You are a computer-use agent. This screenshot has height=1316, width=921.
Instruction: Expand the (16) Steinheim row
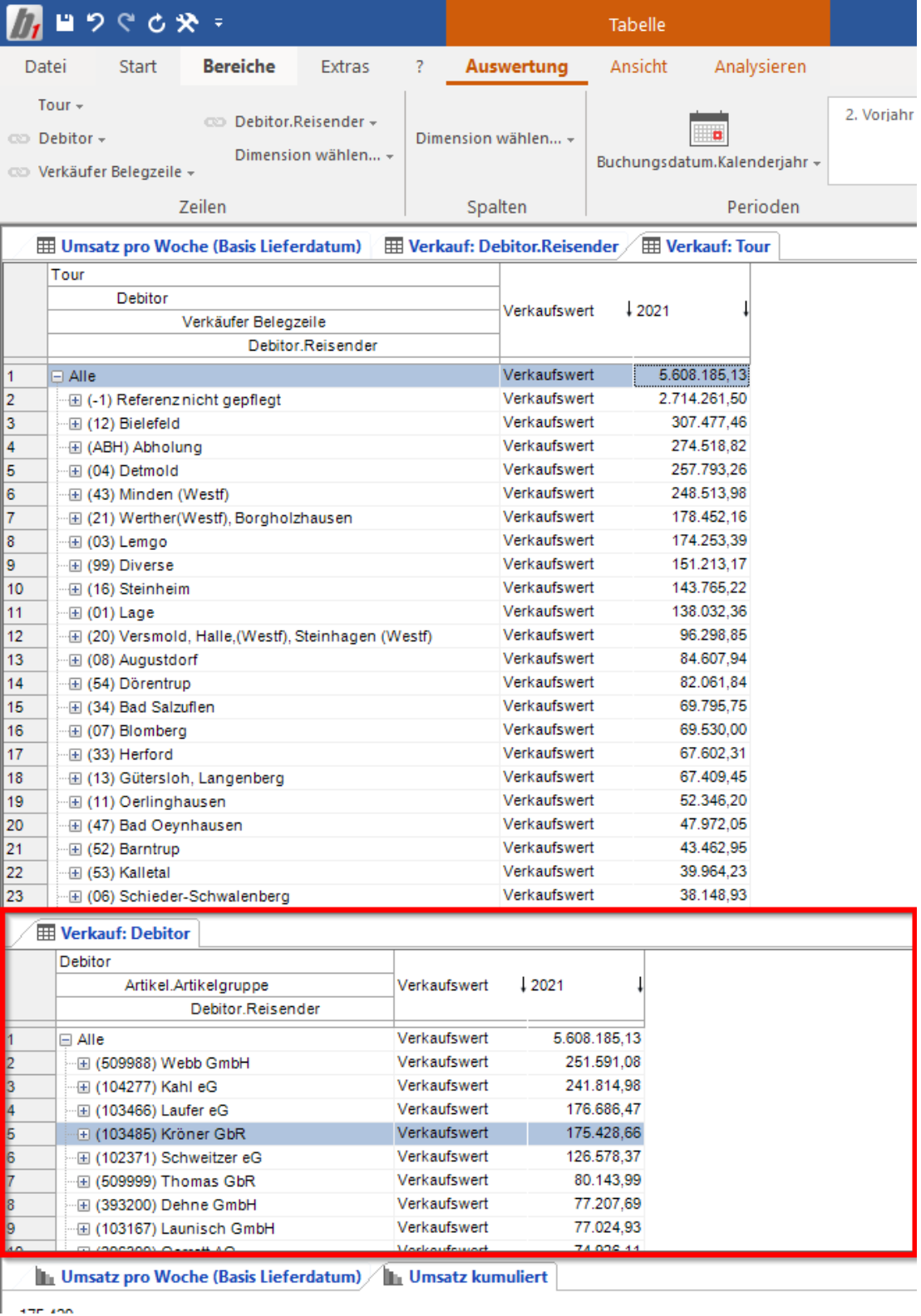[75, 590]
